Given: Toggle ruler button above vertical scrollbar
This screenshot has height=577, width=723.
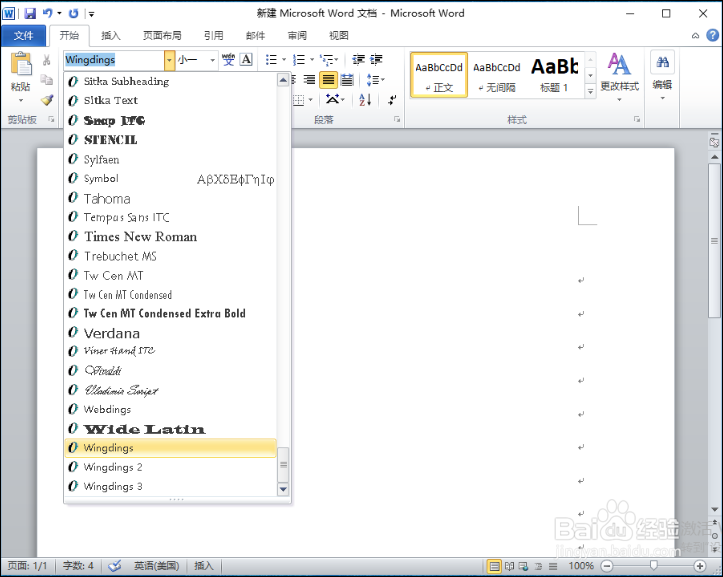Looking at the screenshot, I should click(714, 142).
